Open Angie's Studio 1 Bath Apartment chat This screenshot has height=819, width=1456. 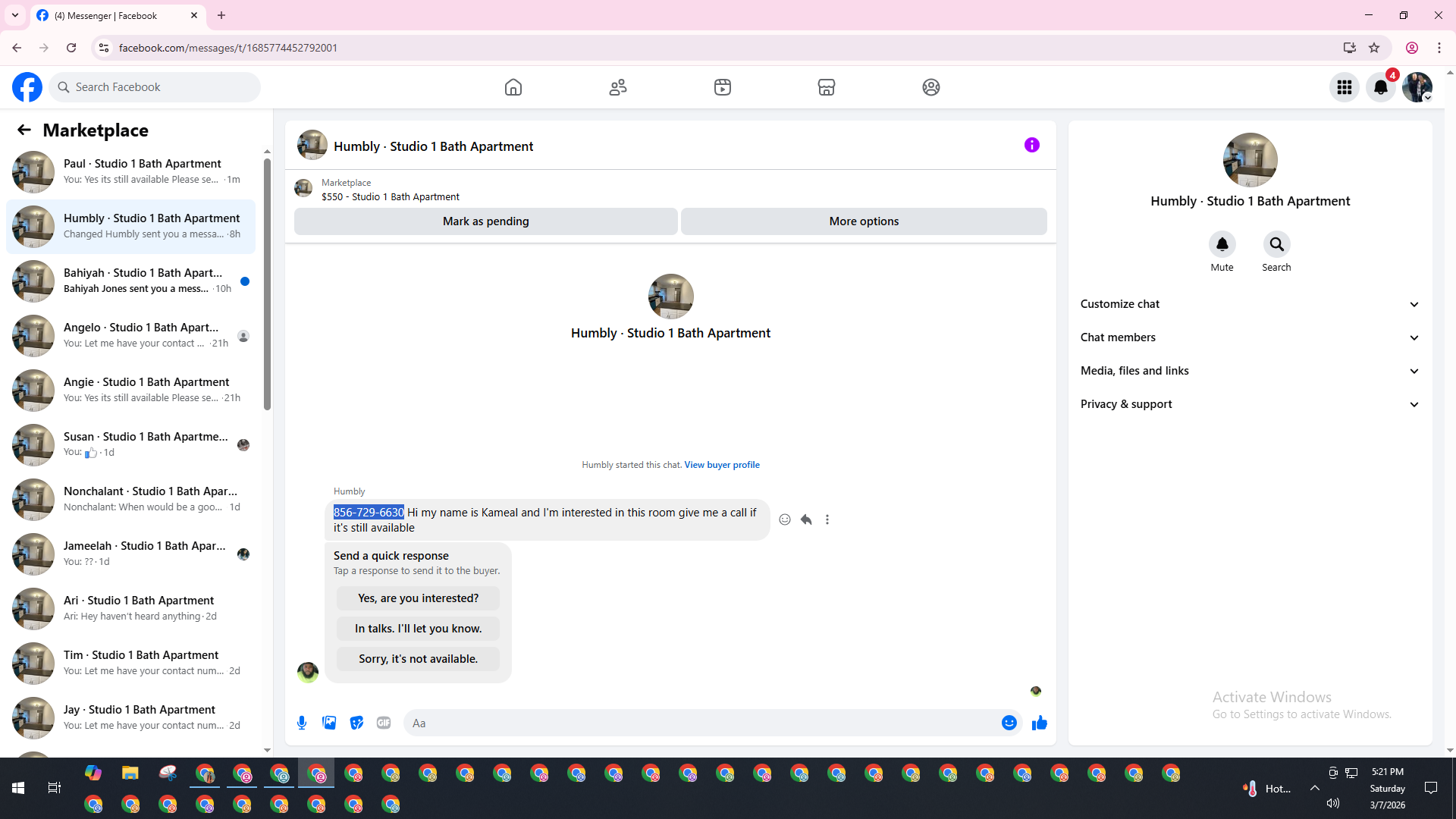(130, 391)
